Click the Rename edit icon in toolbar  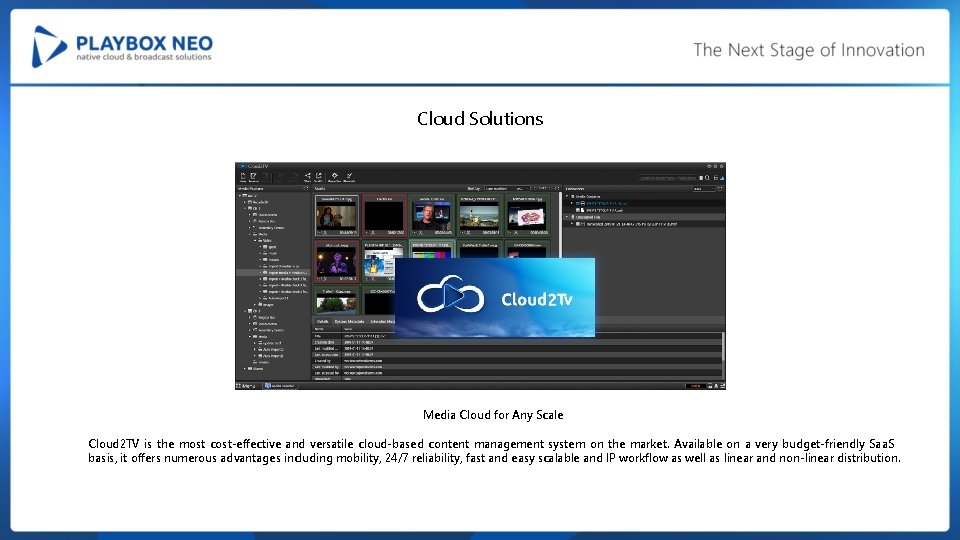coord(253,177)
